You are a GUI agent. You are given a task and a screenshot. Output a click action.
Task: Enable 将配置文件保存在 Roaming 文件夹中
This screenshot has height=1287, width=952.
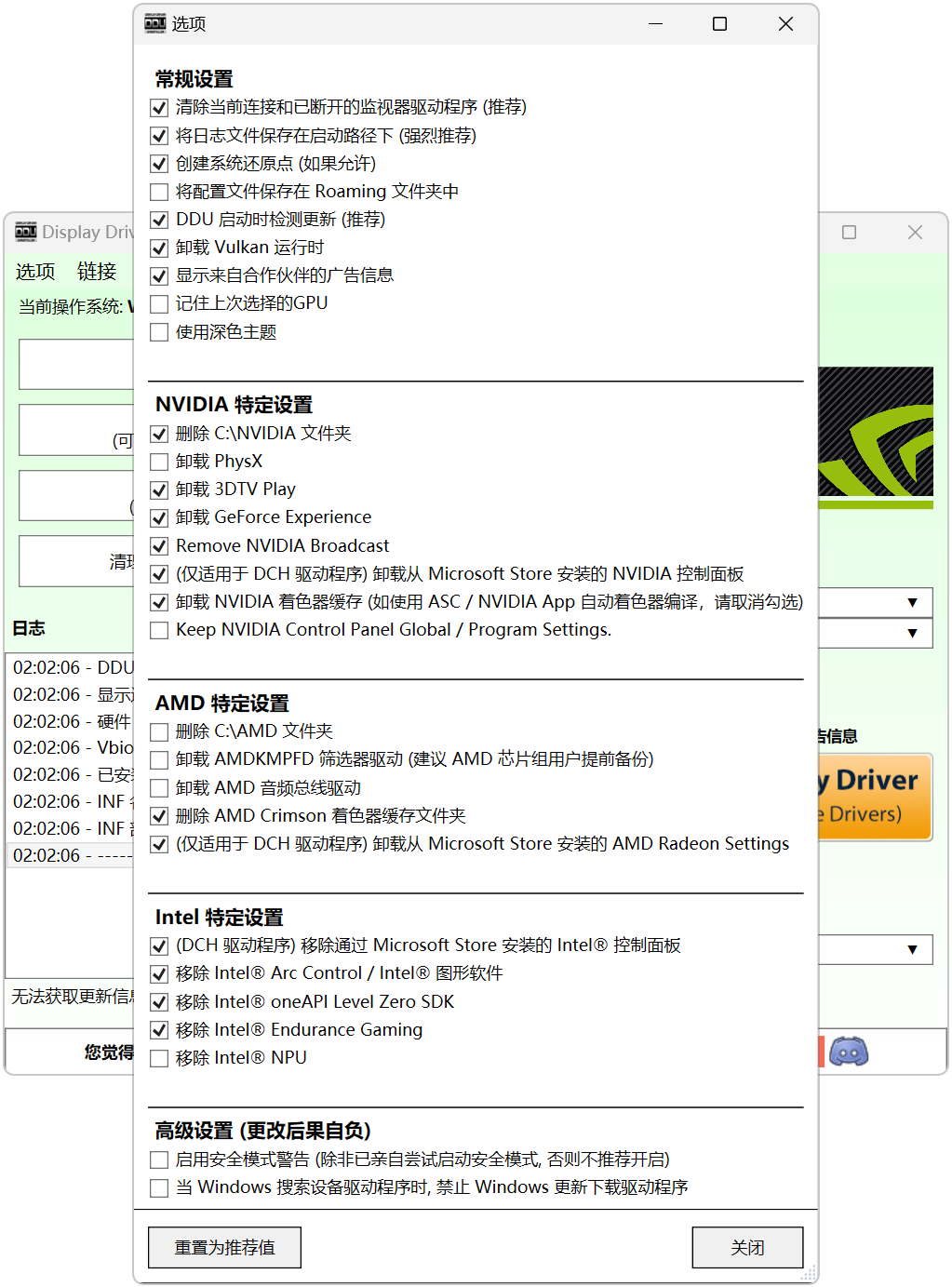click(x=159, y=192)
